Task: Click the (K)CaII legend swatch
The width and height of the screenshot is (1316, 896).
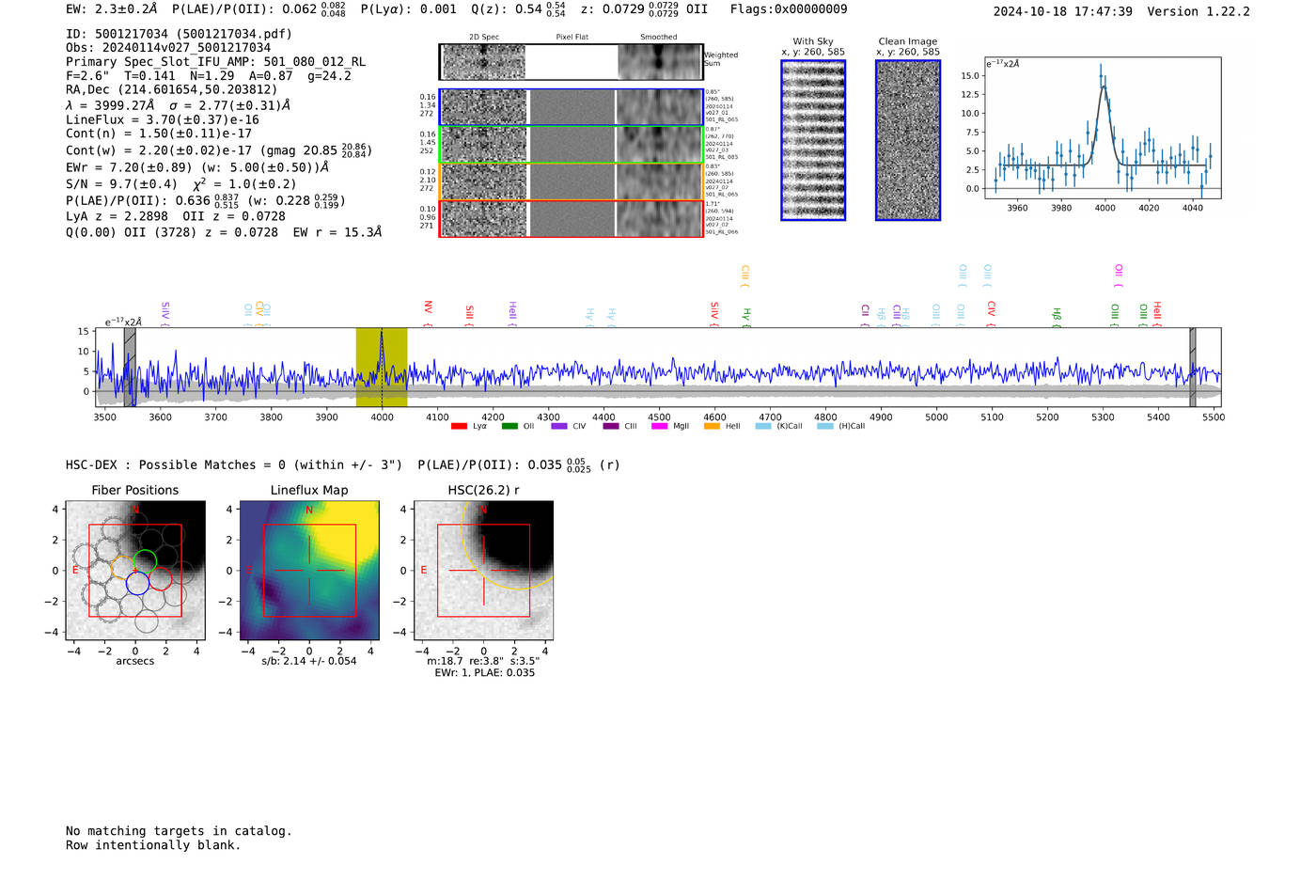Action: coord(763,426)
